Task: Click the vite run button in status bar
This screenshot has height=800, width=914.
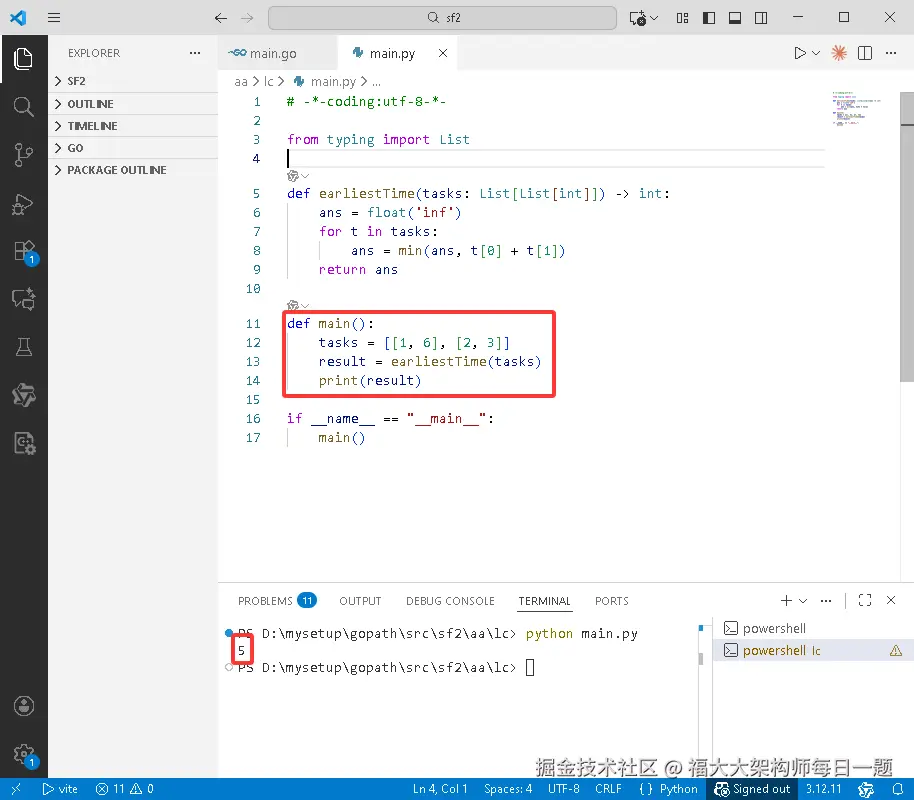Action: click(60, 789)
